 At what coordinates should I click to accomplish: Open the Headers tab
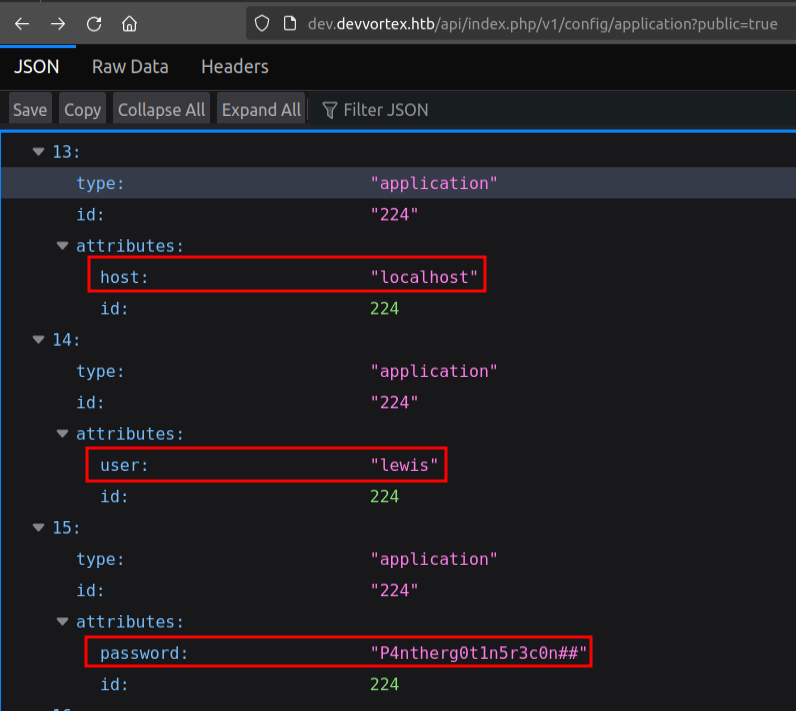(234, 67)
